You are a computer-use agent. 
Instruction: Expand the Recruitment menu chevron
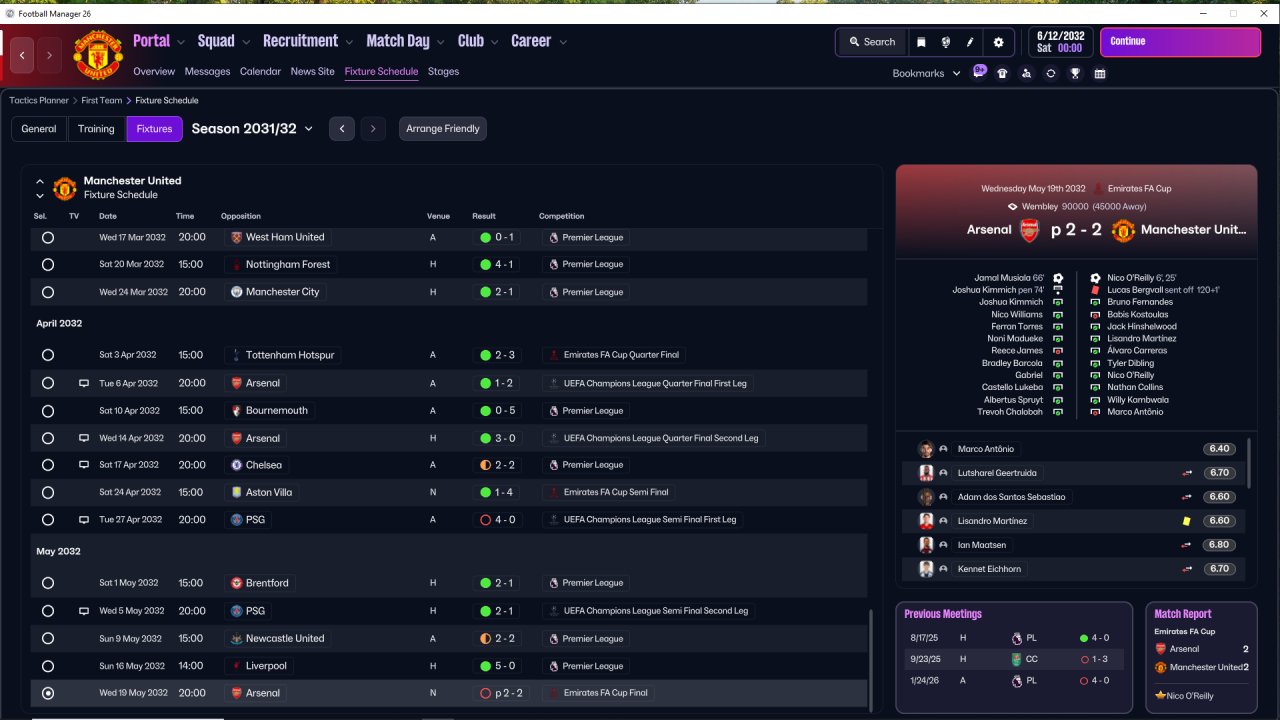click(x=349, y=42)
